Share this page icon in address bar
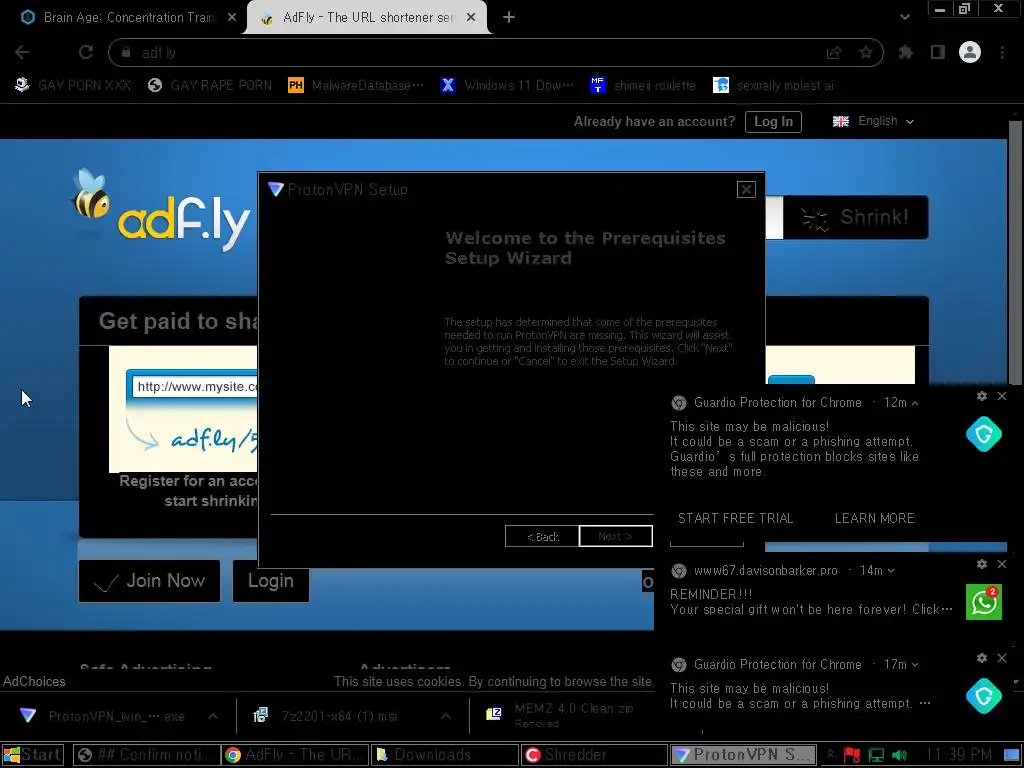Screen dimensions: 1024x768 [834, 52]
